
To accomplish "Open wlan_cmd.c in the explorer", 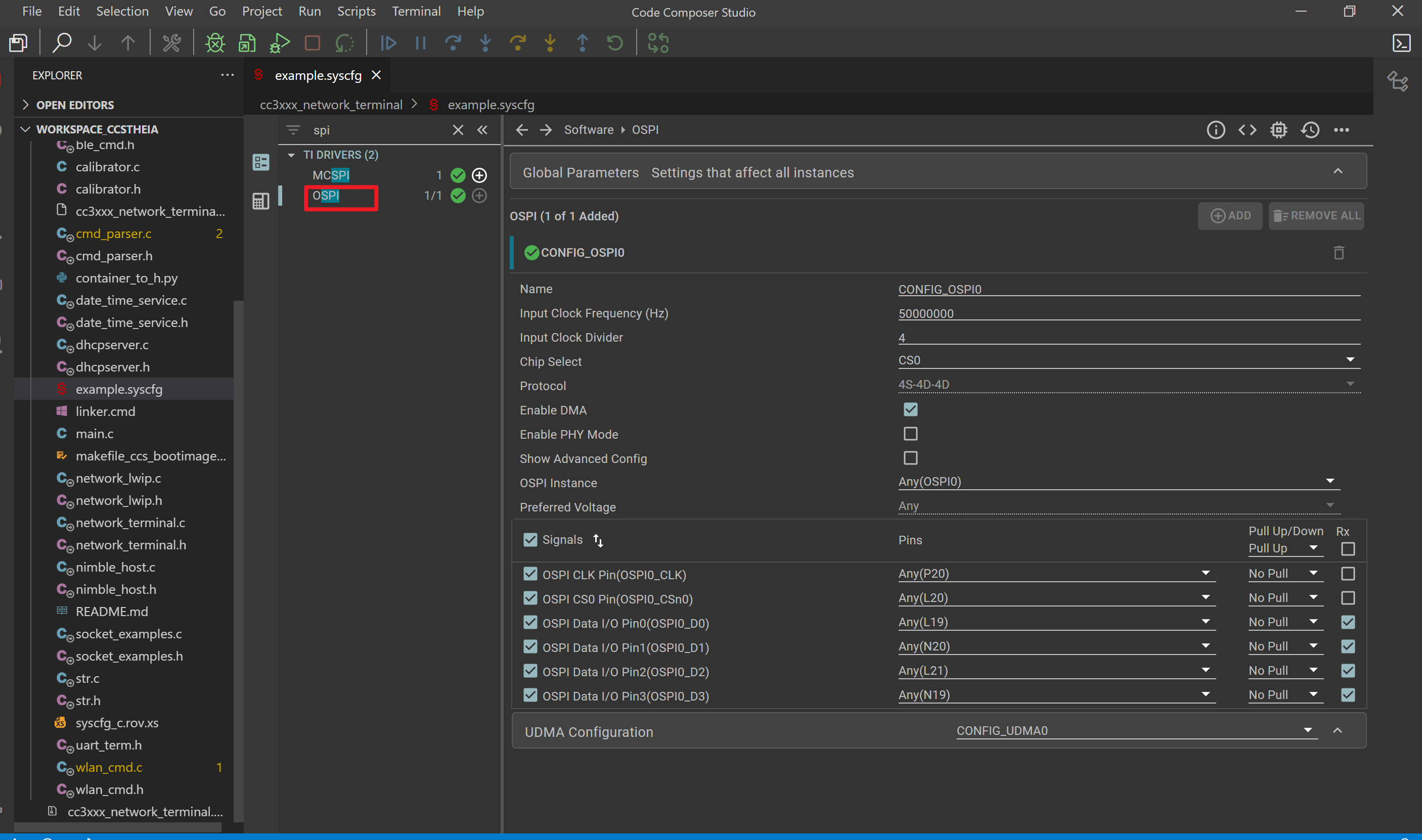I will tap(109, 768).
